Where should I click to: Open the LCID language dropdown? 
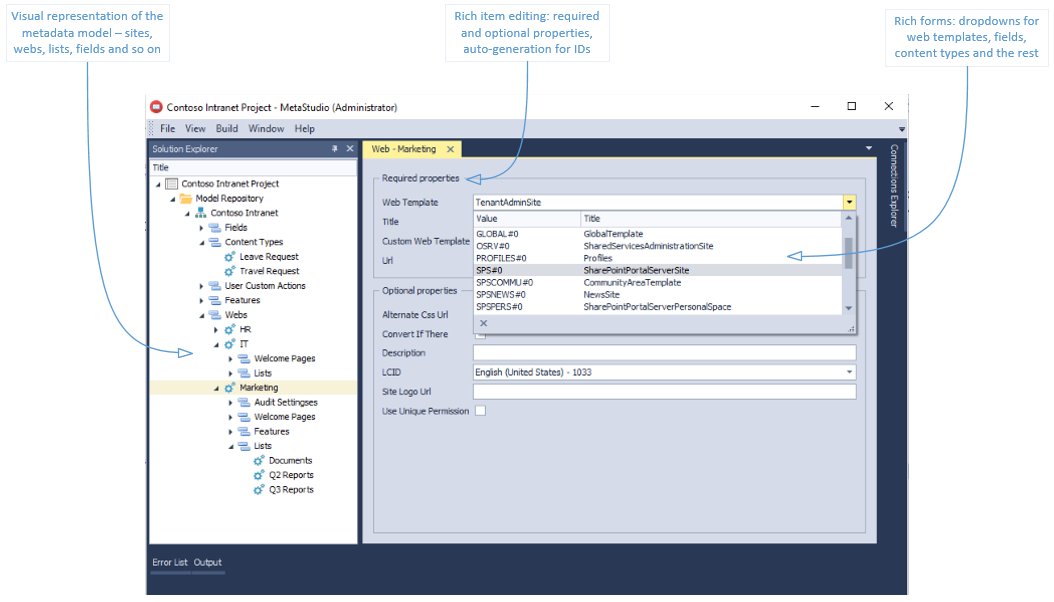pos(848,371)
